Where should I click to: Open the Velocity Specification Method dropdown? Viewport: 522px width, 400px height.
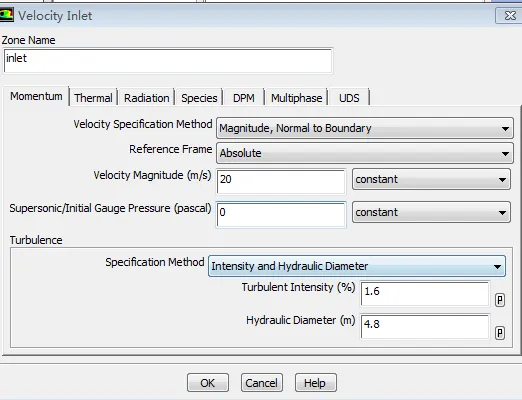[365, 128]
